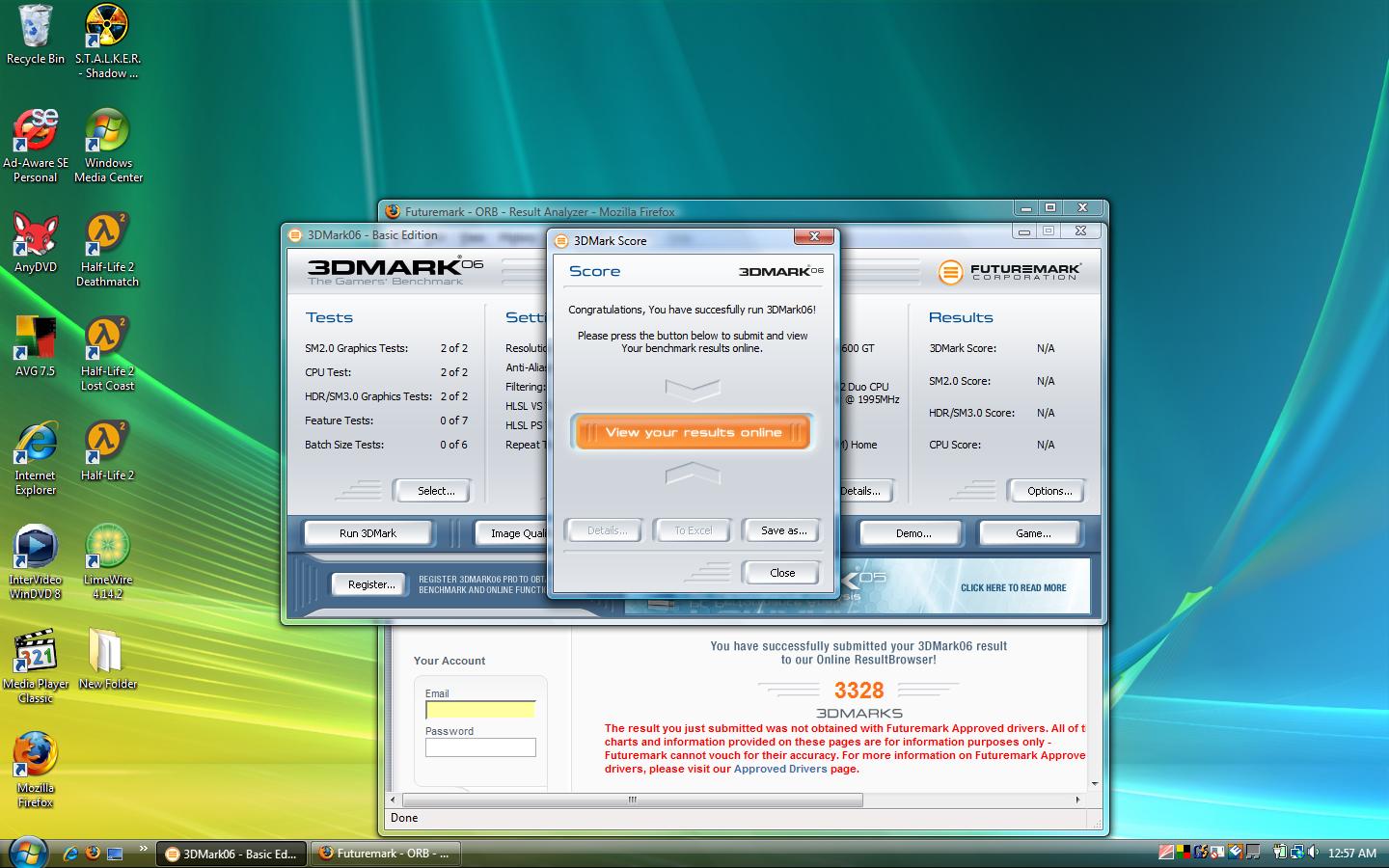Focus the Password input field
The image size is (1389, 868).
pyautogui.click(x=480, y=747)
